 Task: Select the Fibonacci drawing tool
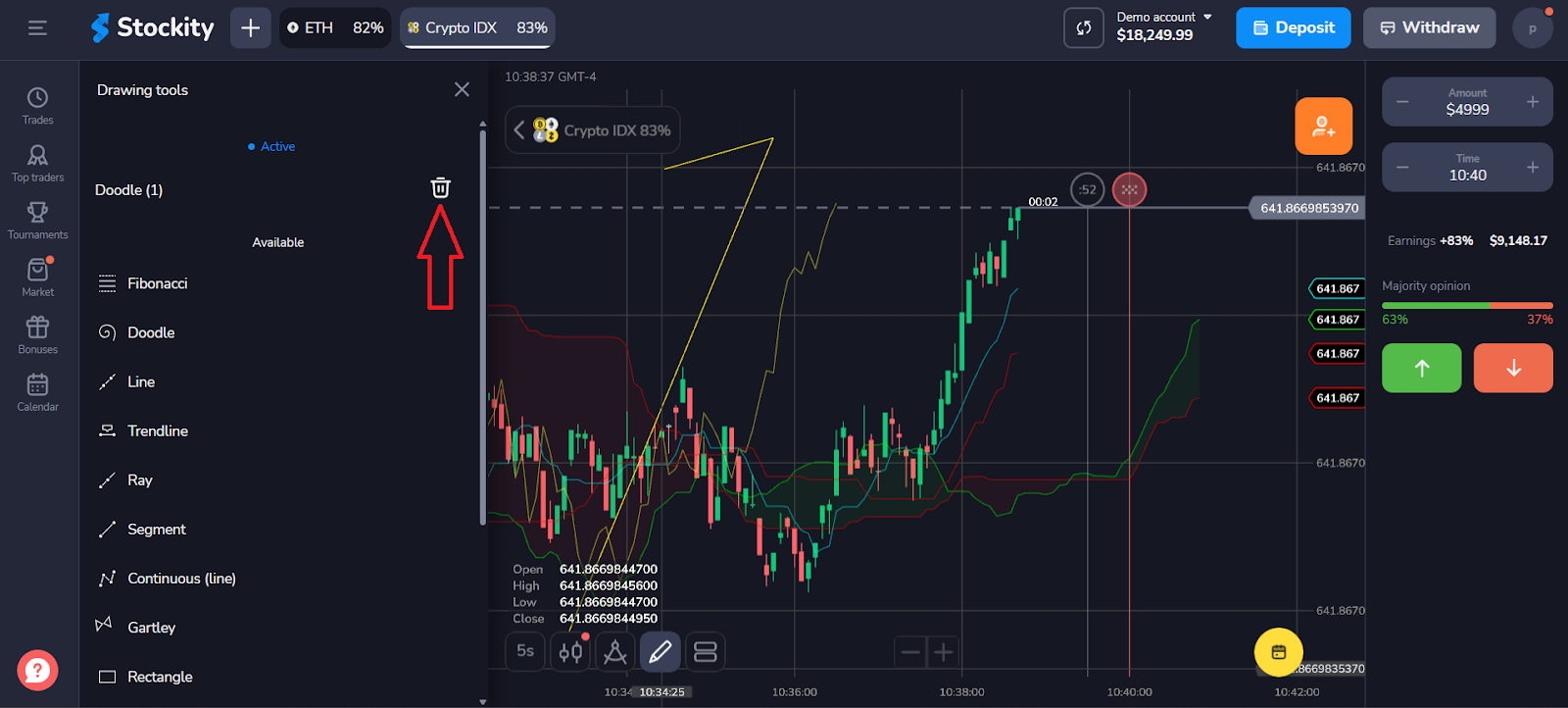157,283
